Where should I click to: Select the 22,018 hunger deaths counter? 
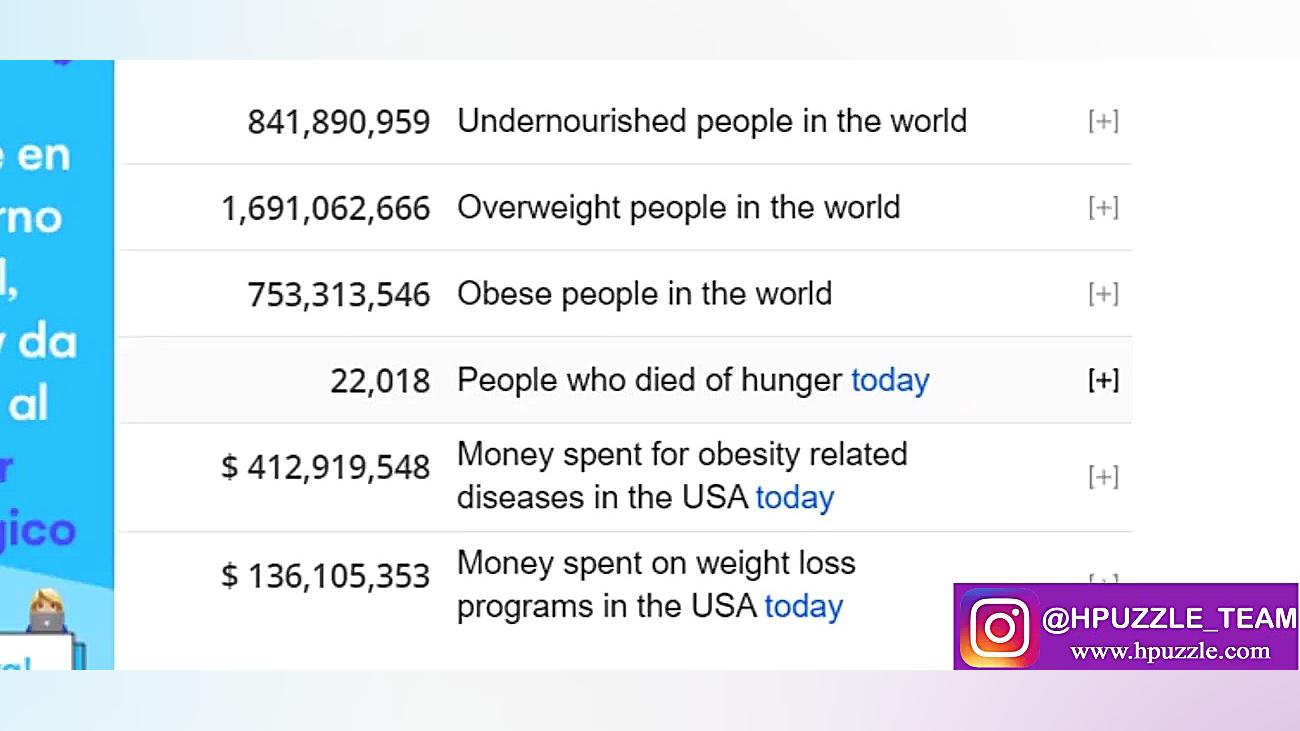380,381
